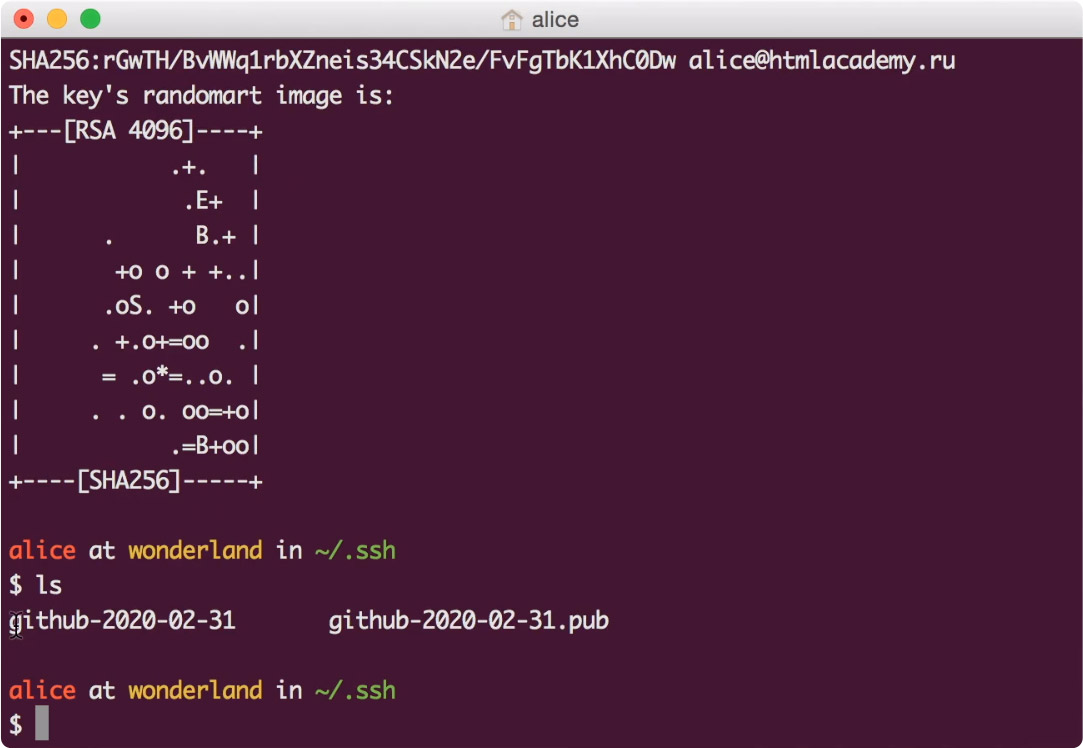This screenshot has height=748, width=1083.
Task: Close the alice terminal window
Action: (24, 18)
